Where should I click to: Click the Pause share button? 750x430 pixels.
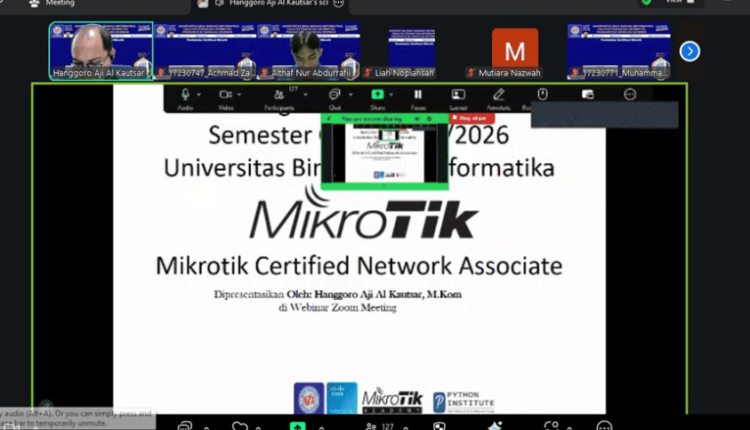coord(418,95)
